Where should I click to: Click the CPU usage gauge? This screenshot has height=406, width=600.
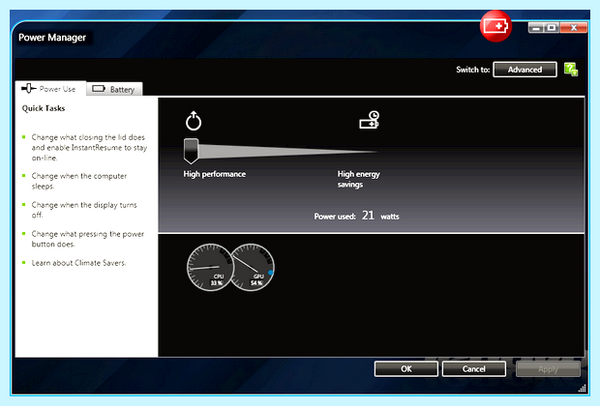pyautogui.click(x=210, y=267)
